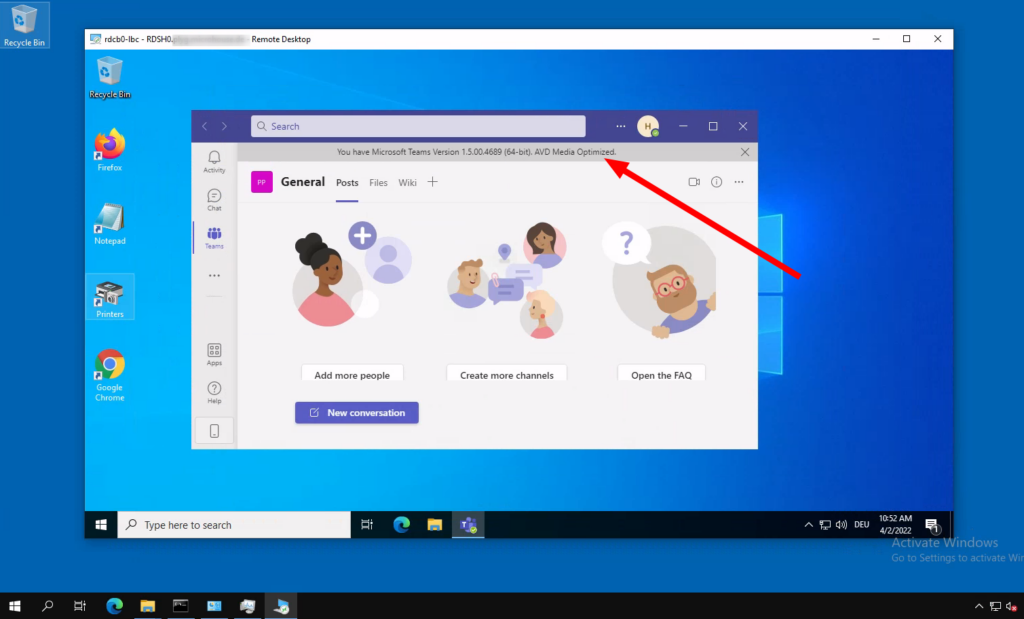
Task: Open remote Start menu
Action: (101, 525)
